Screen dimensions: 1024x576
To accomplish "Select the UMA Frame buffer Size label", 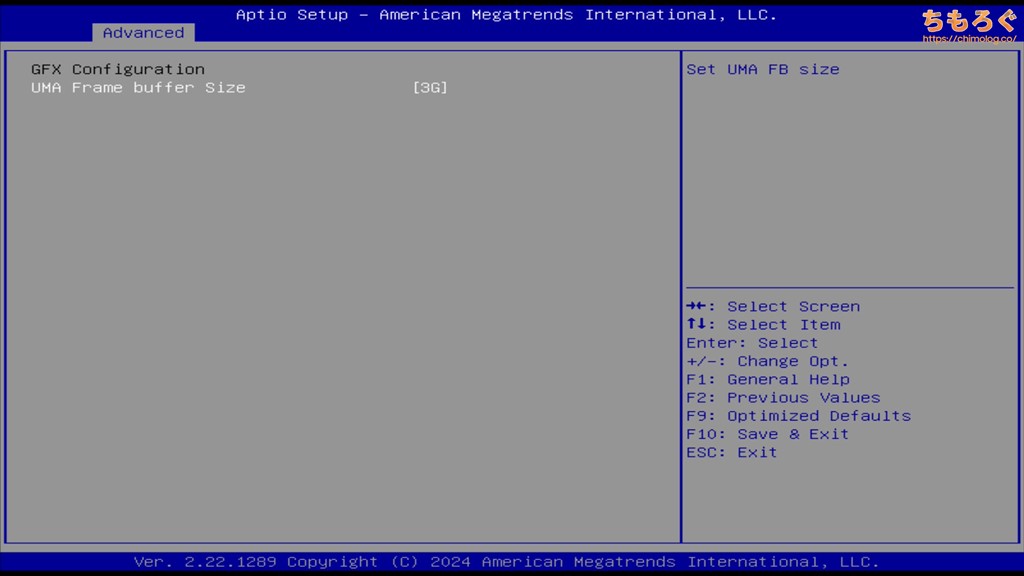I will tap(138, 88).
